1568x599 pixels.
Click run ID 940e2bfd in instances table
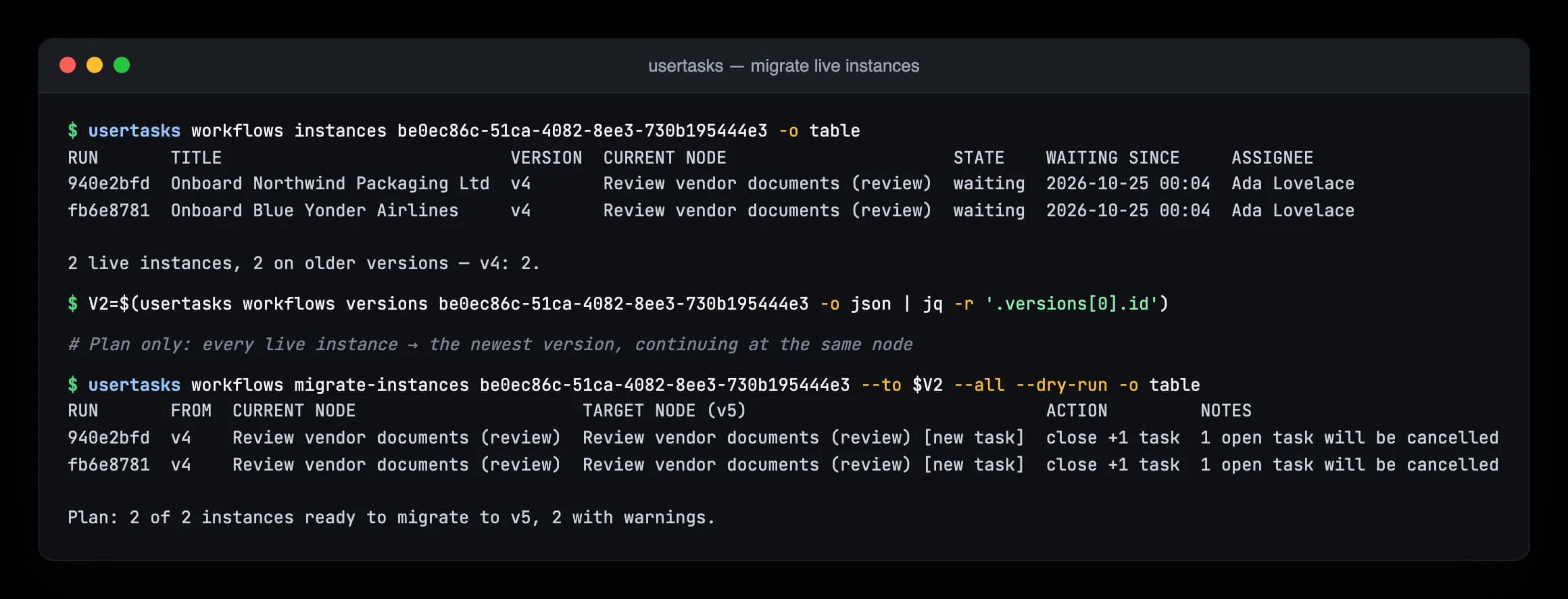click(109, 183)
